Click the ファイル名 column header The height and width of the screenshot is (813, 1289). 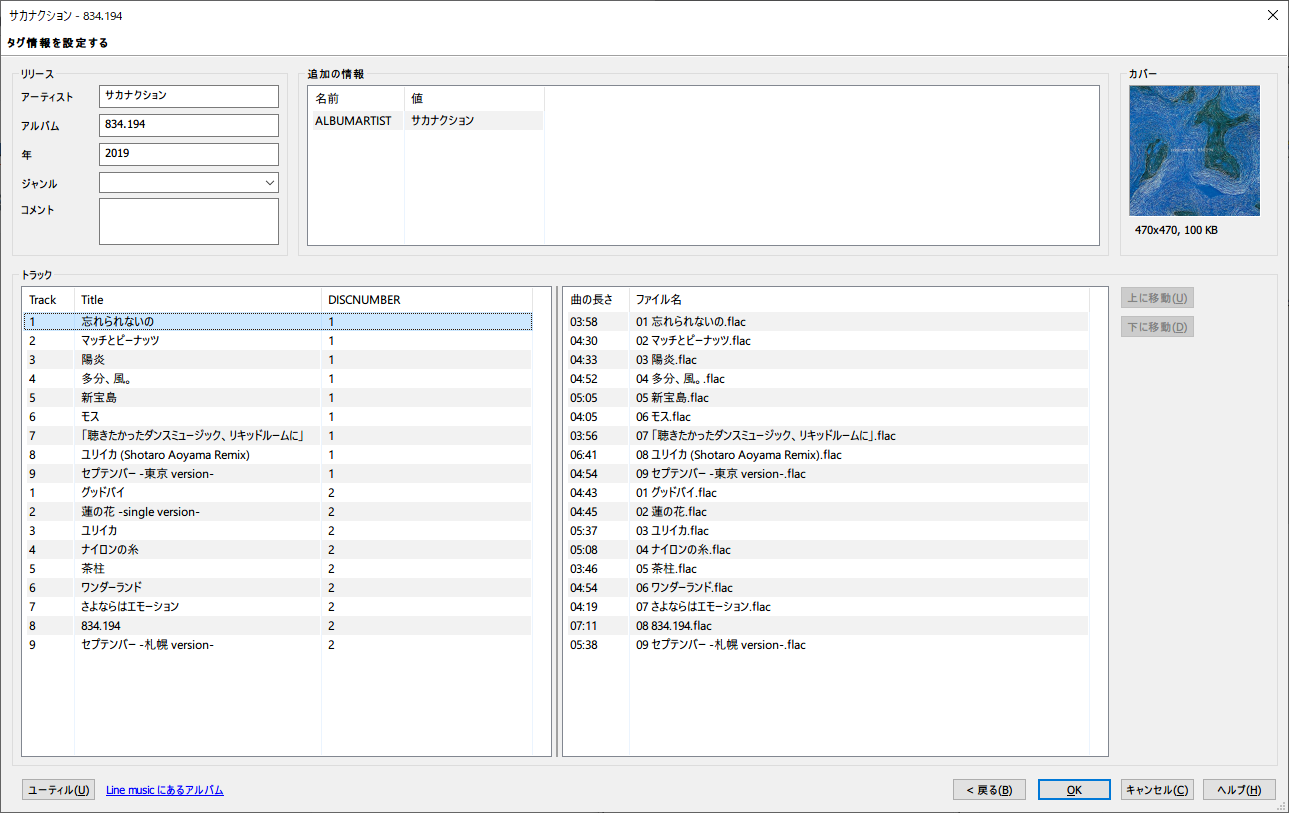(x=859, y=300)
